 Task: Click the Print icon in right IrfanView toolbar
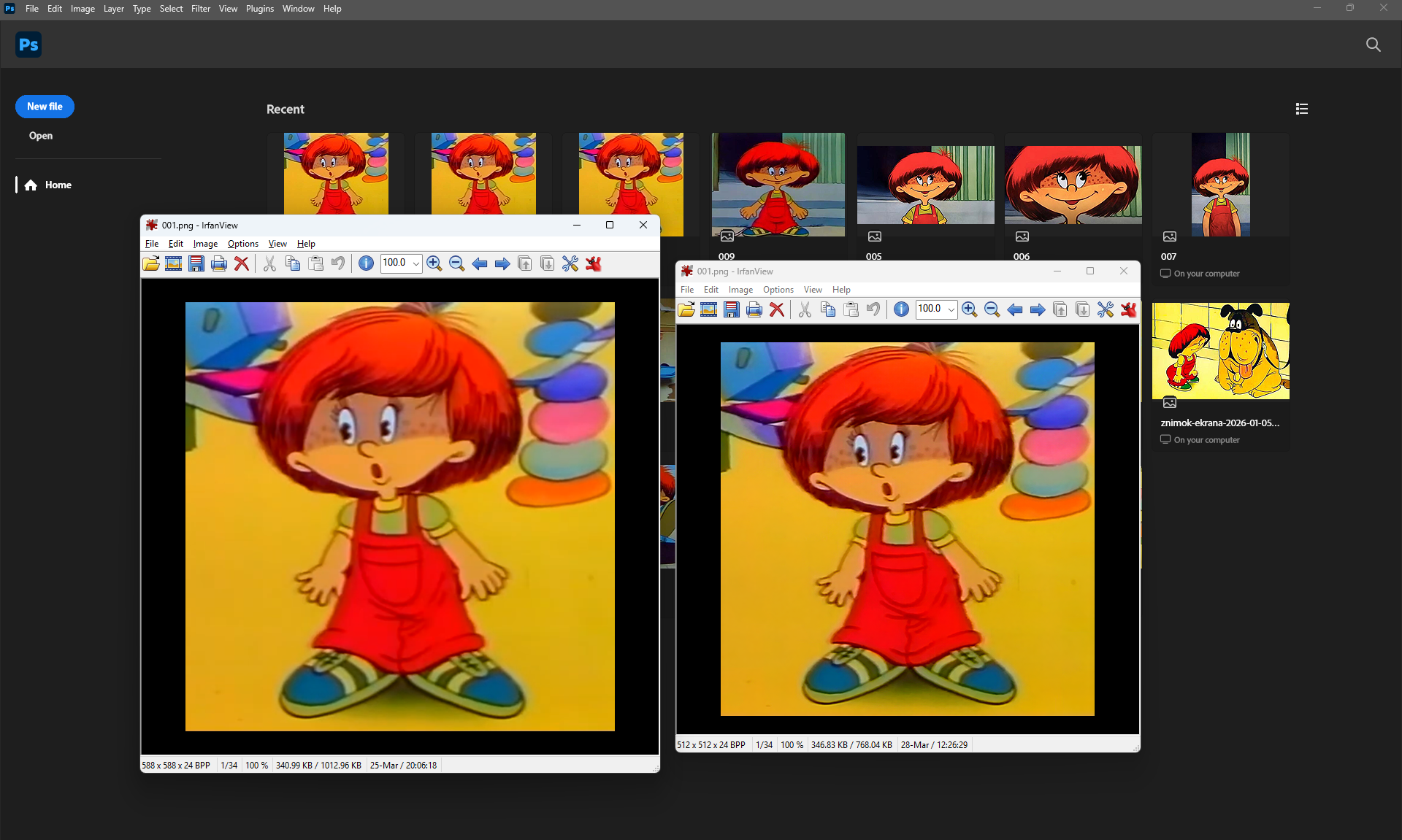754,309
